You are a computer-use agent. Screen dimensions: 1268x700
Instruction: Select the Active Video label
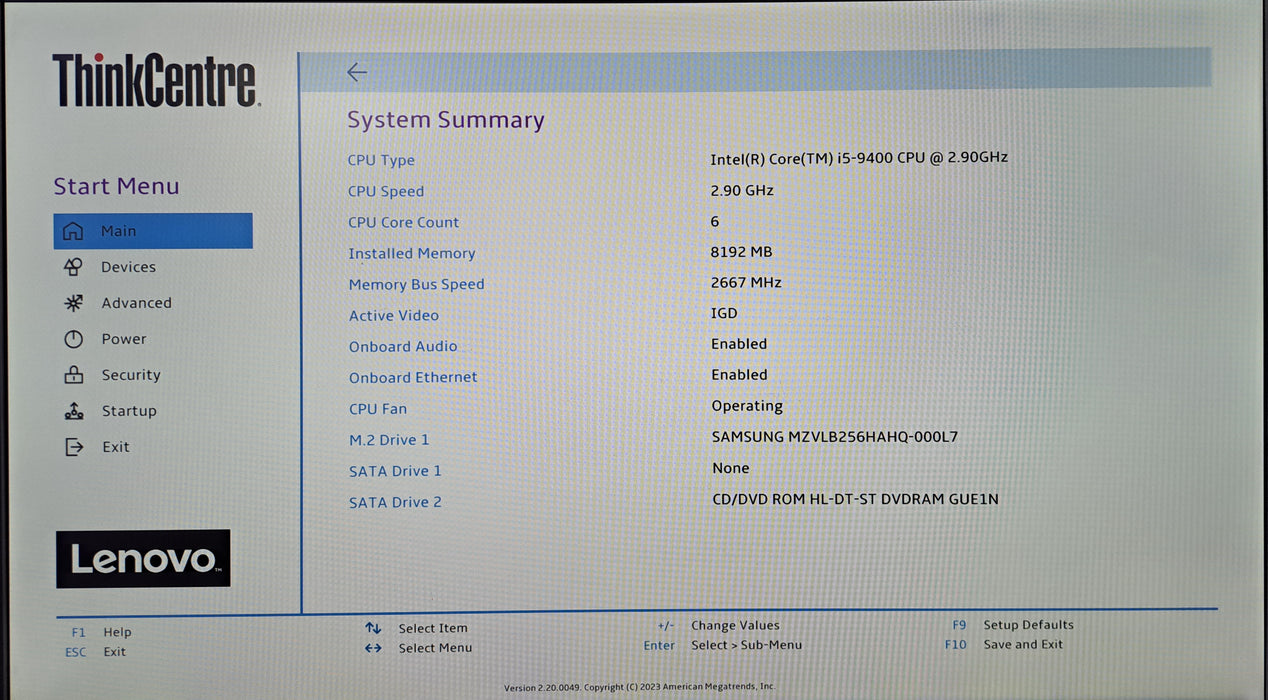pyautogui.click(x=394, y=315)
